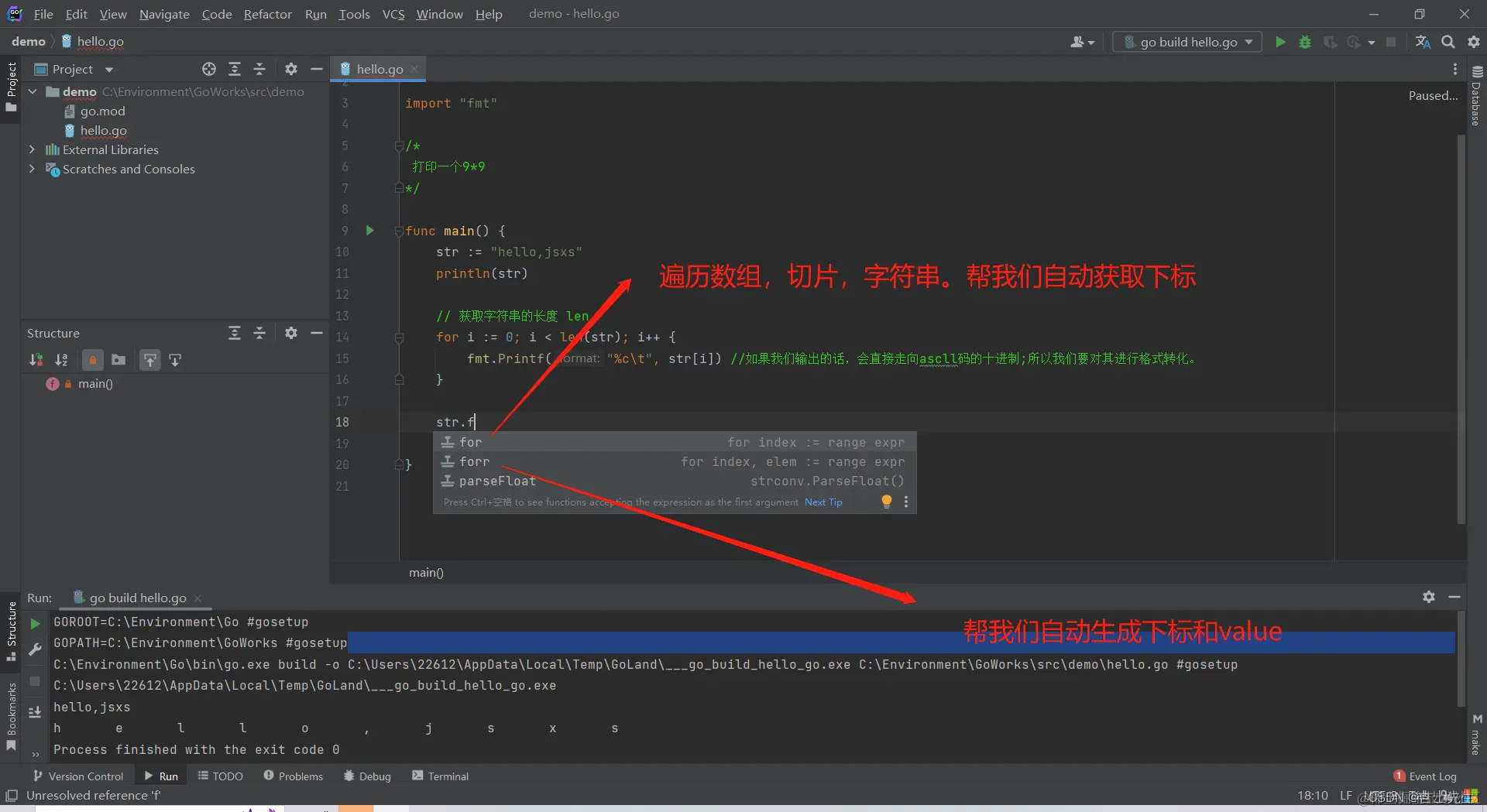This screenshot has width=1487, height=812.
Task: Open Structure panel options gear
Action: pos(291,333)
